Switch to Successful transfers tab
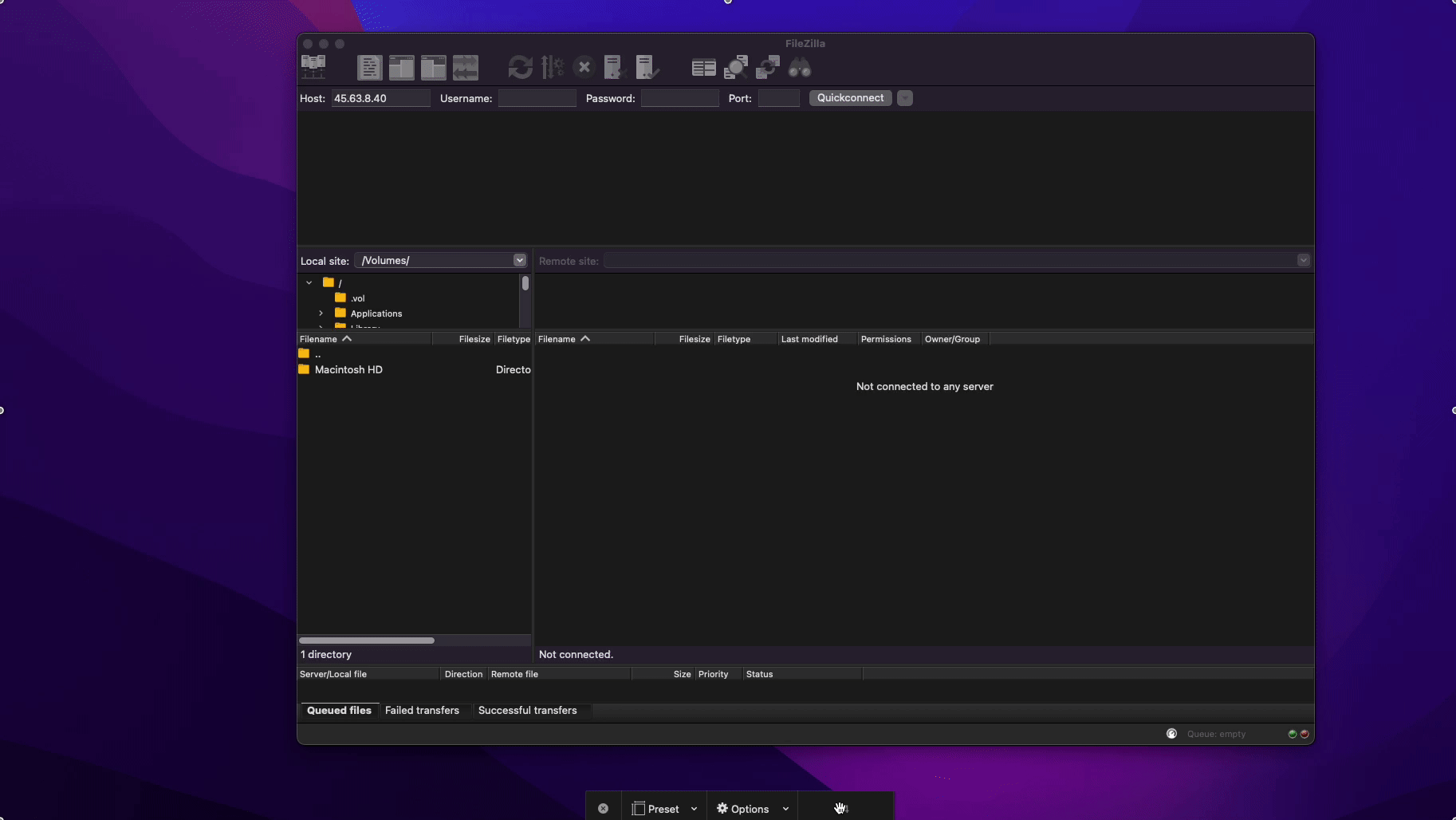The width and height of the screenshot is (1456, 820). tap(527, 710)
